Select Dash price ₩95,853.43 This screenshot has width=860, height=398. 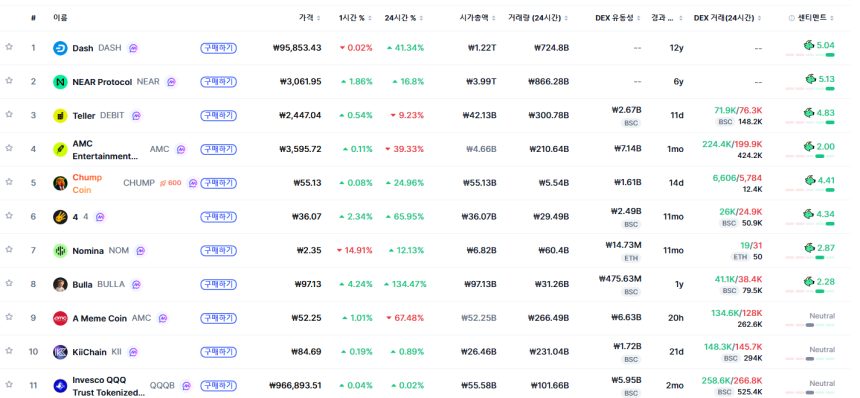297,48
